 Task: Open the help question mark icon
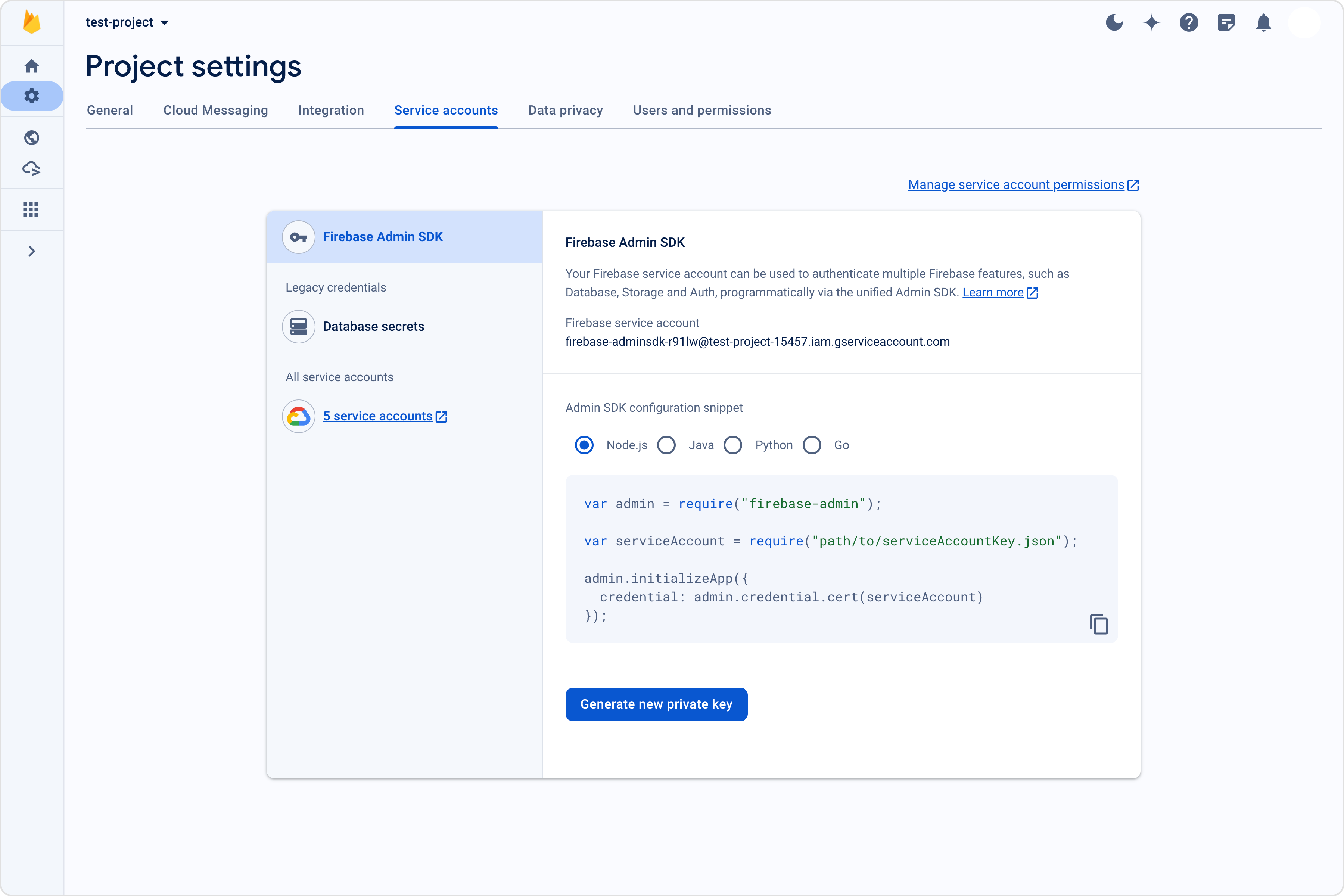pyautogui.click(x=1189, y=23)
